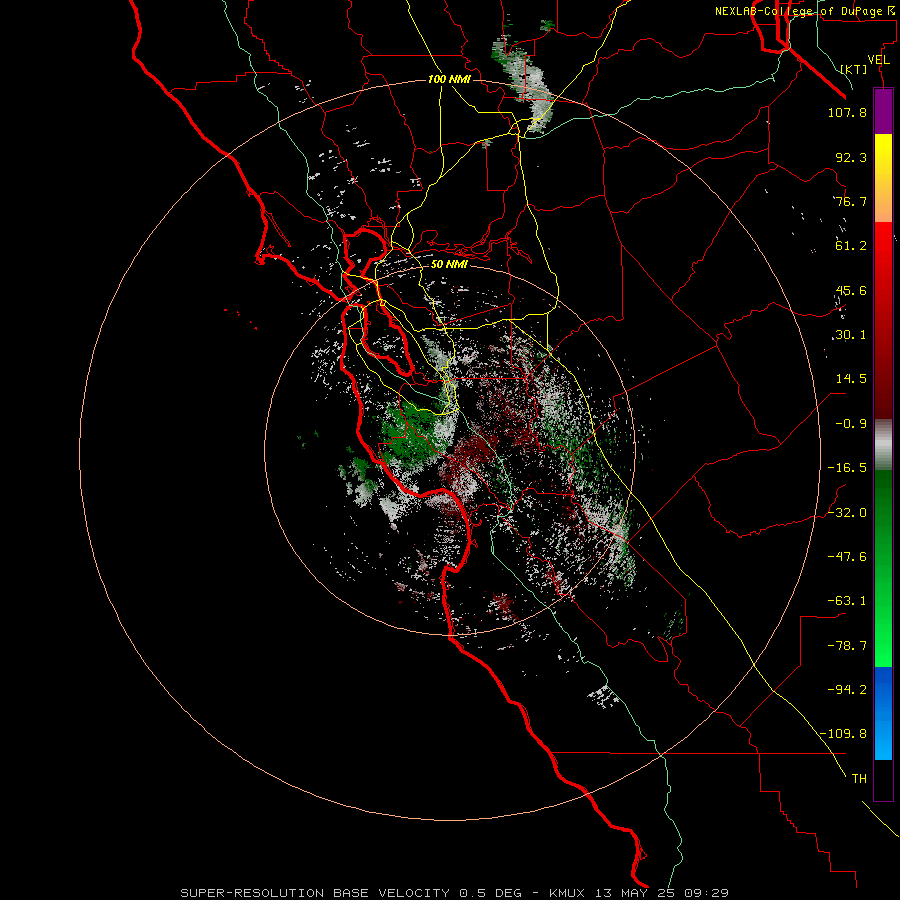
Task: Click the 14.5 legend value
Action: [851, 379]
